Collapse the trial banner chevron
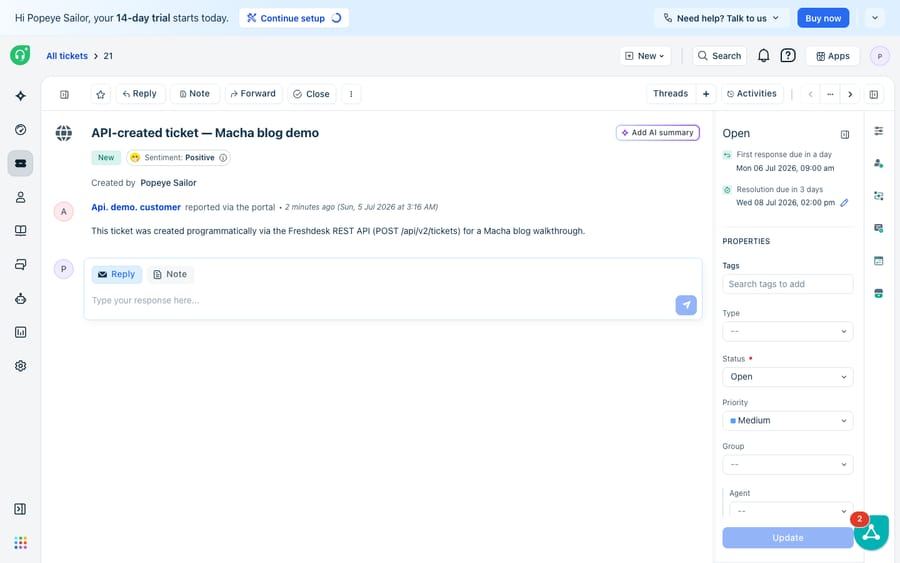 click(x=875, y=18)
